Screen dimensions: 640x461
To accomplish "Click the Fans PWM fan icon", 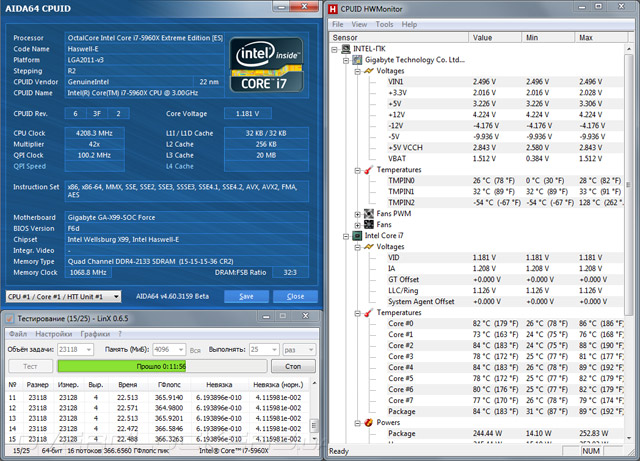I will click(369, 214).
